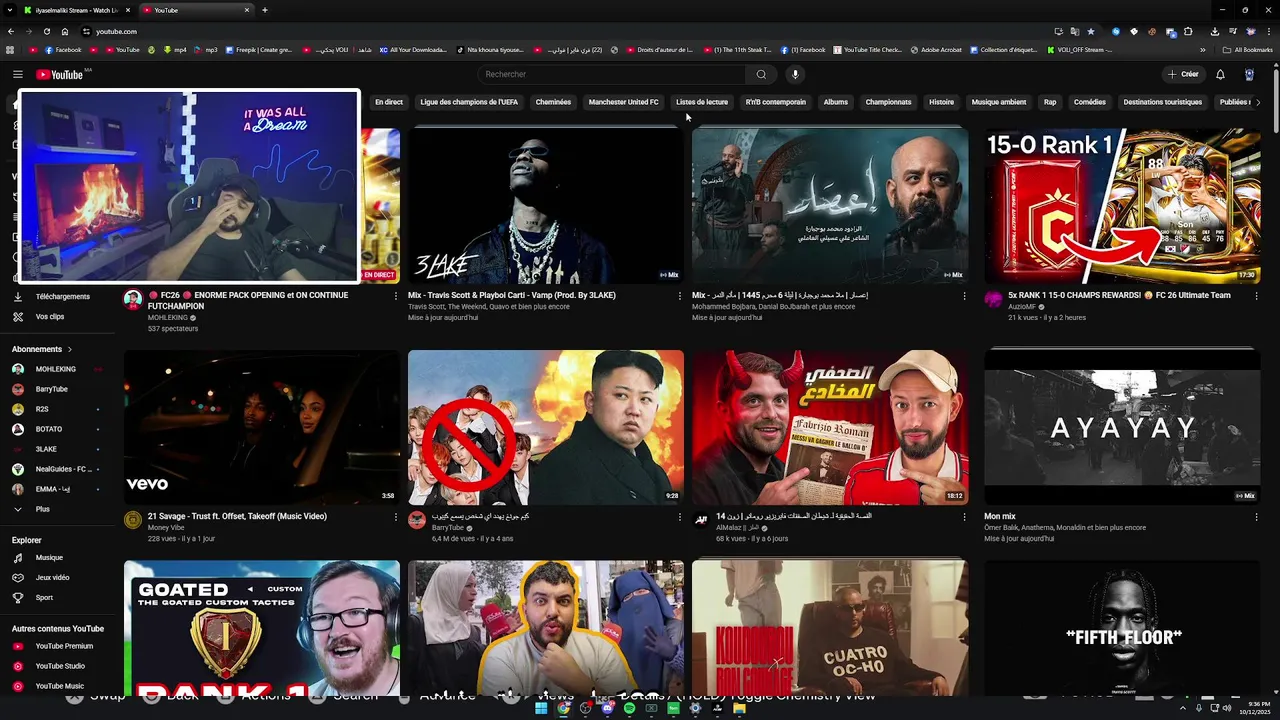Image resolution: width=1280 pixels, height=720 pixels.
Task: Expand the Abonnements section chevron
Action: click(x=70, y=349)
